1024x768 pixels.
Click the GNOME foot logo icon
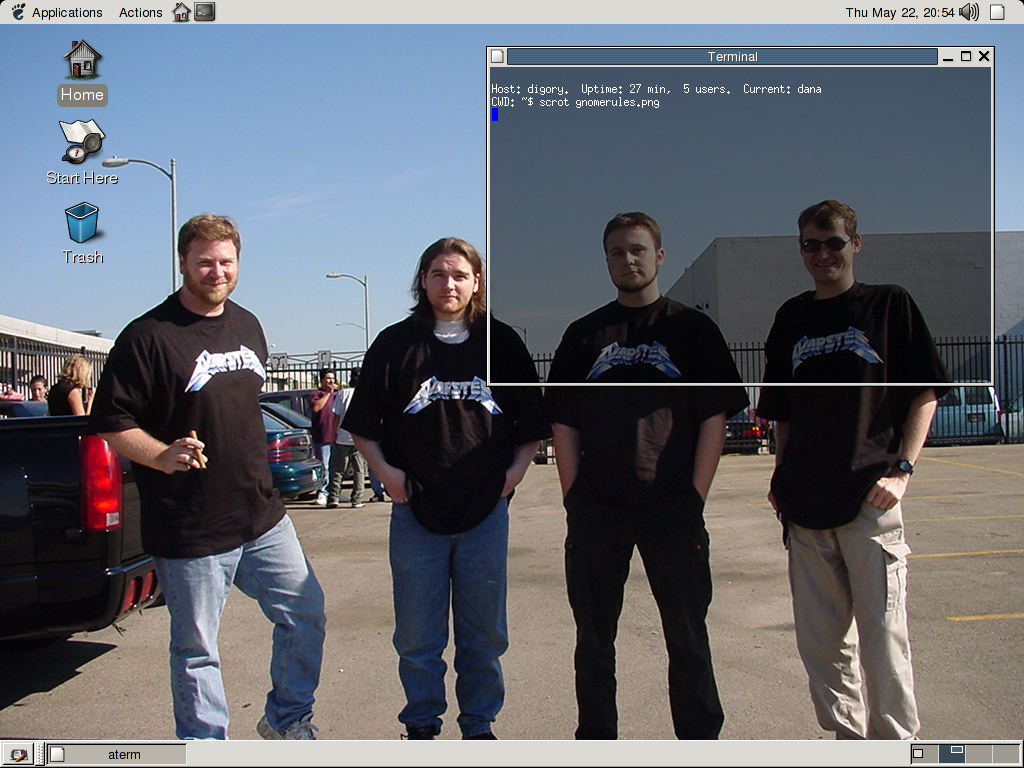[18, 12]
